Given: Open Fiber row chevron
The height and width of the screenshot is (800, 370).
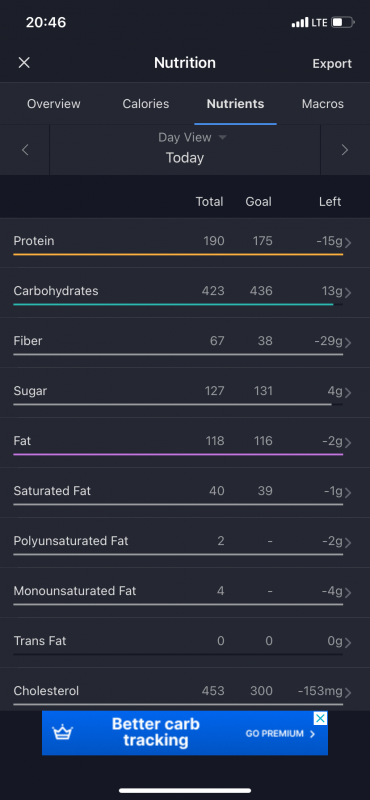Looking at the screenshot, I should [348, 343].
